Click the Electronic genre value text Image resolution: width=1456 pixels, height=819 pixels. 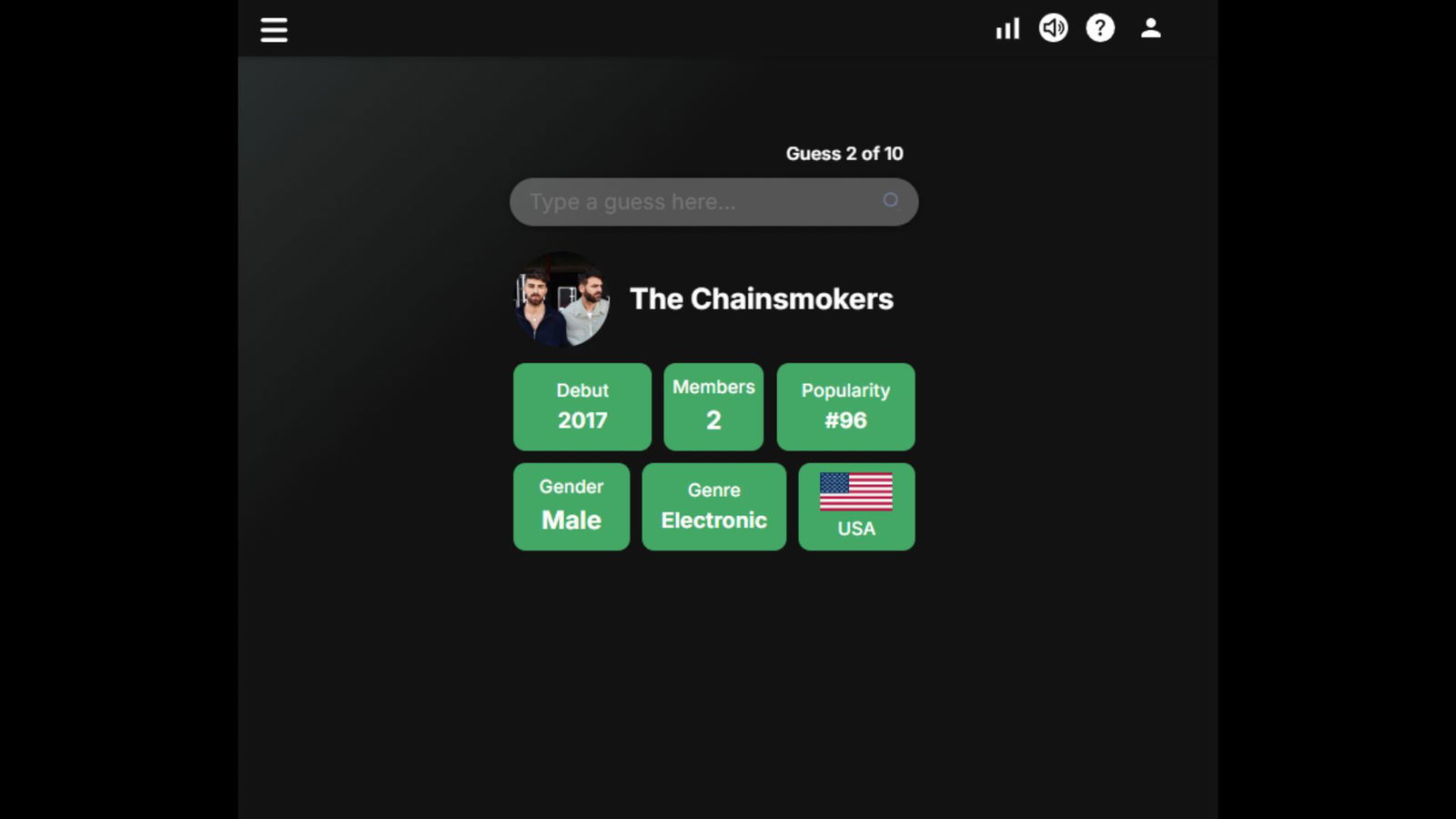[714, 521]
